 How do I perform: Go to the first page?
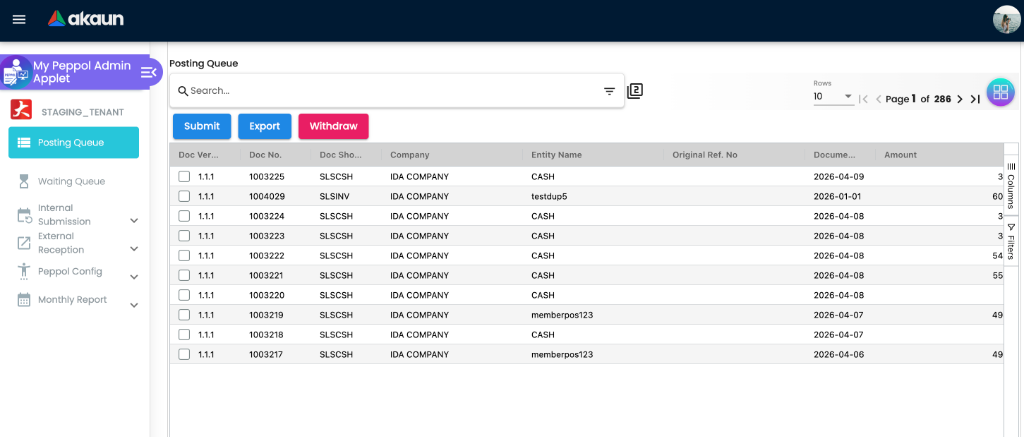tap(863, 99)
